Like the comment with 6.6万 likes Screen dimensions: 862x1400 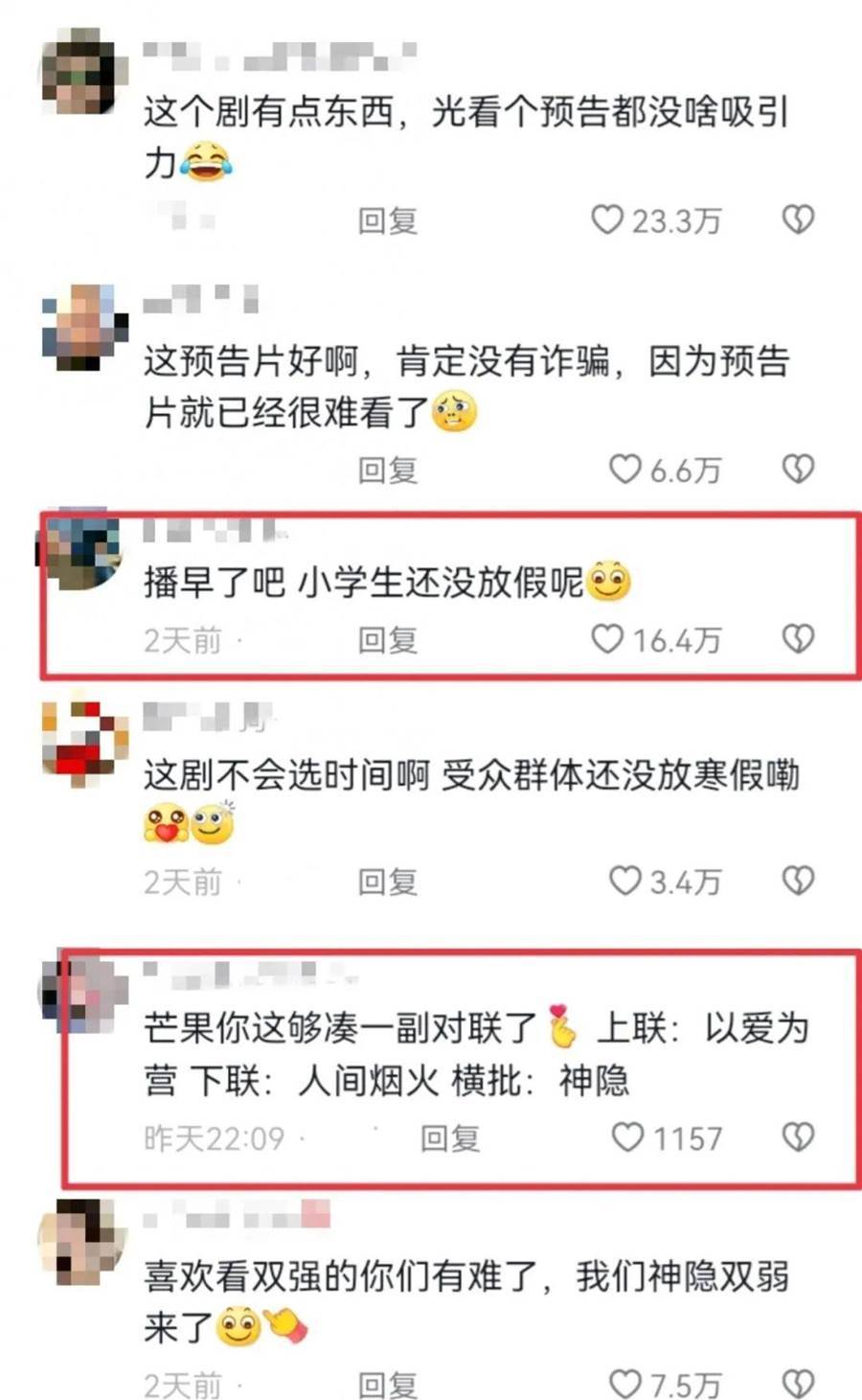point(625,469)
